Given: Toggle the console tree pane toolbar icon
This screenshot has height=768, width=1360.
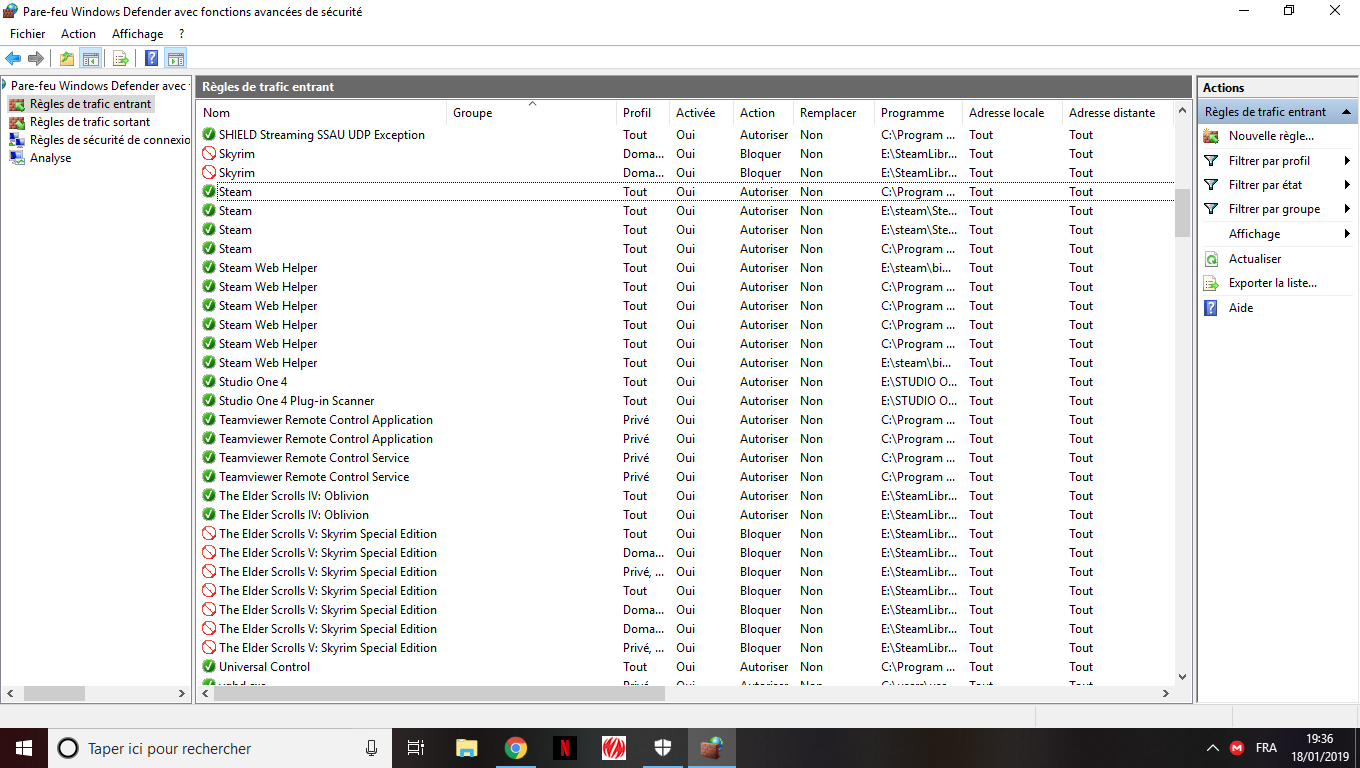Looking at the screenshot, I should (x=91, y=58).
